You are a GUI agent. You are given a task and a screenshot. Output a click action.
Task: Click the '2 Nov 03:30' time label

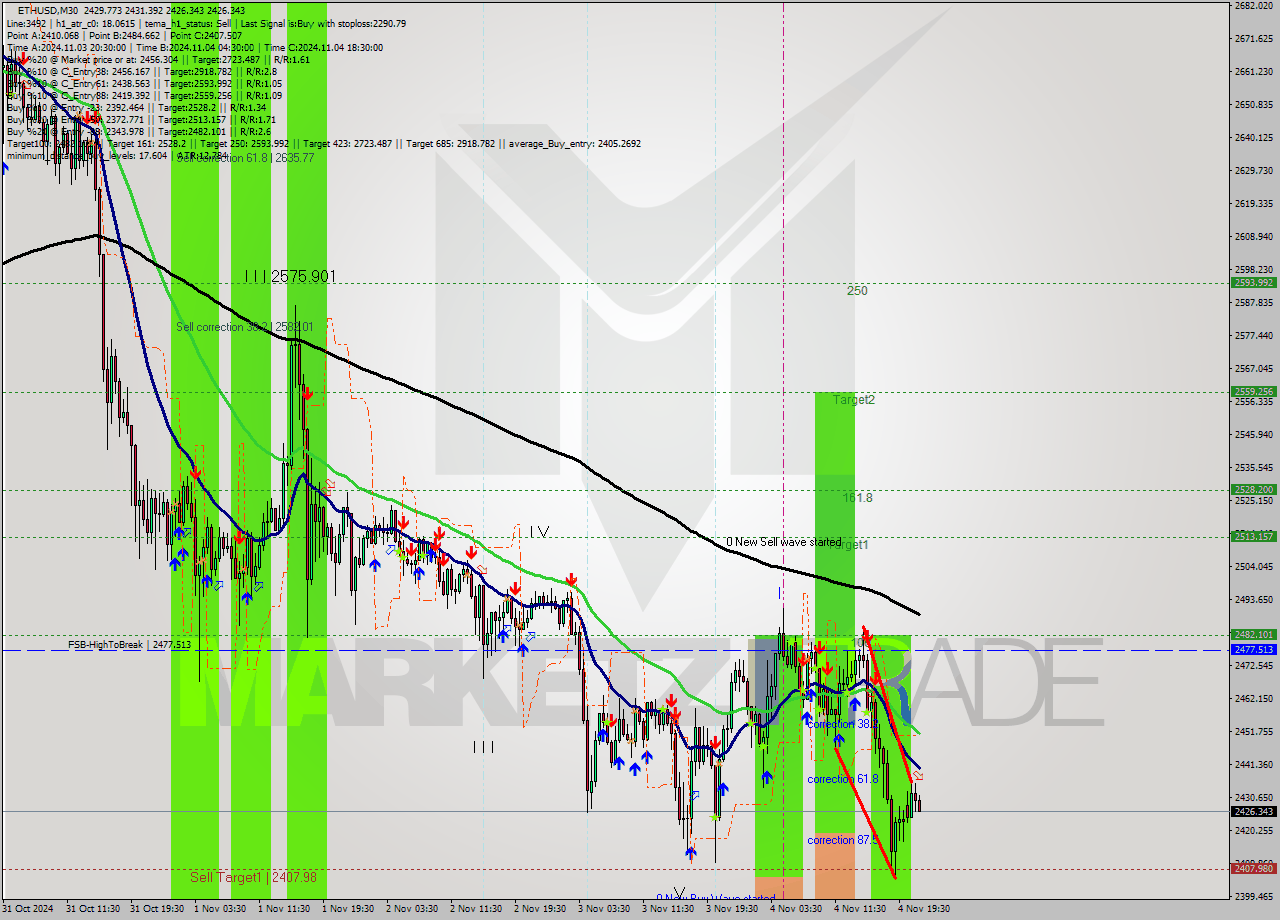click(411, 909)
